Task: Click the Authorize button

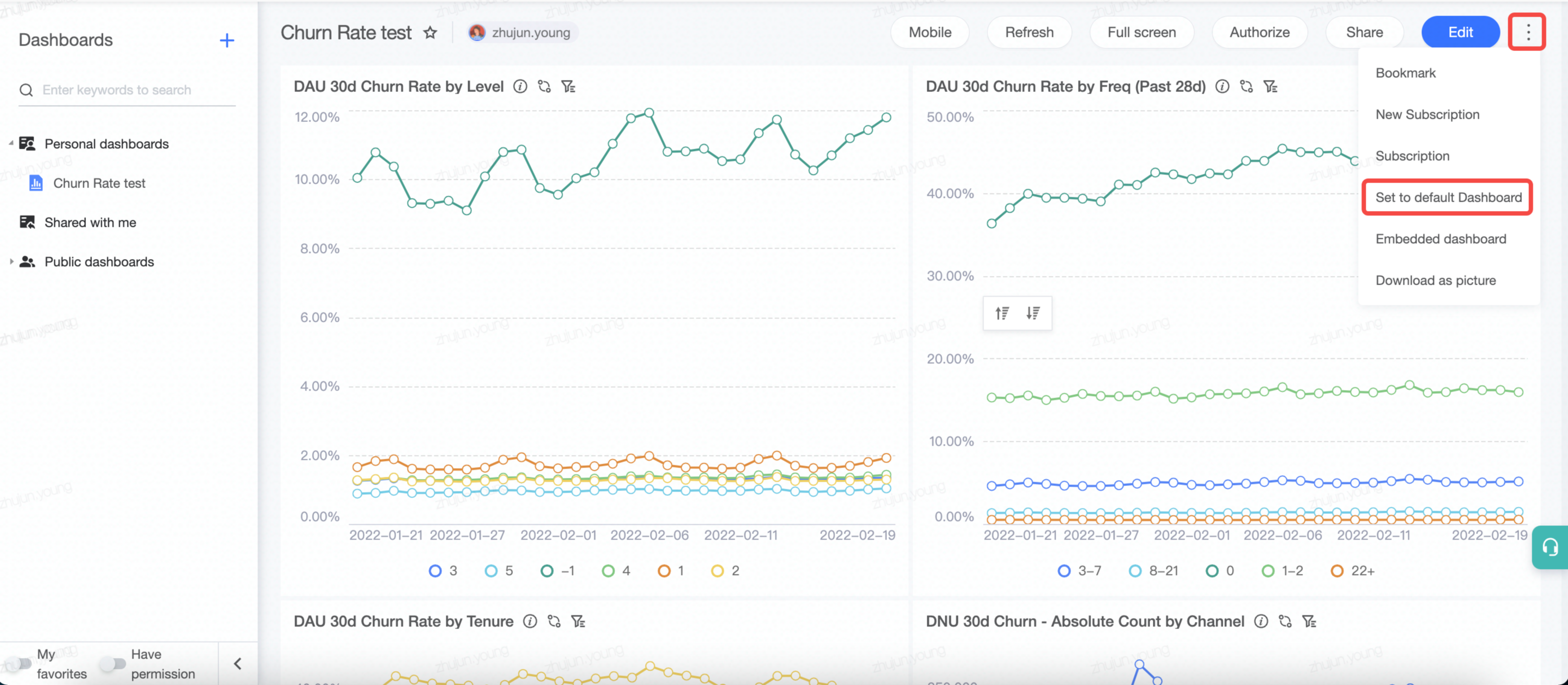Action: [1259, 32]
